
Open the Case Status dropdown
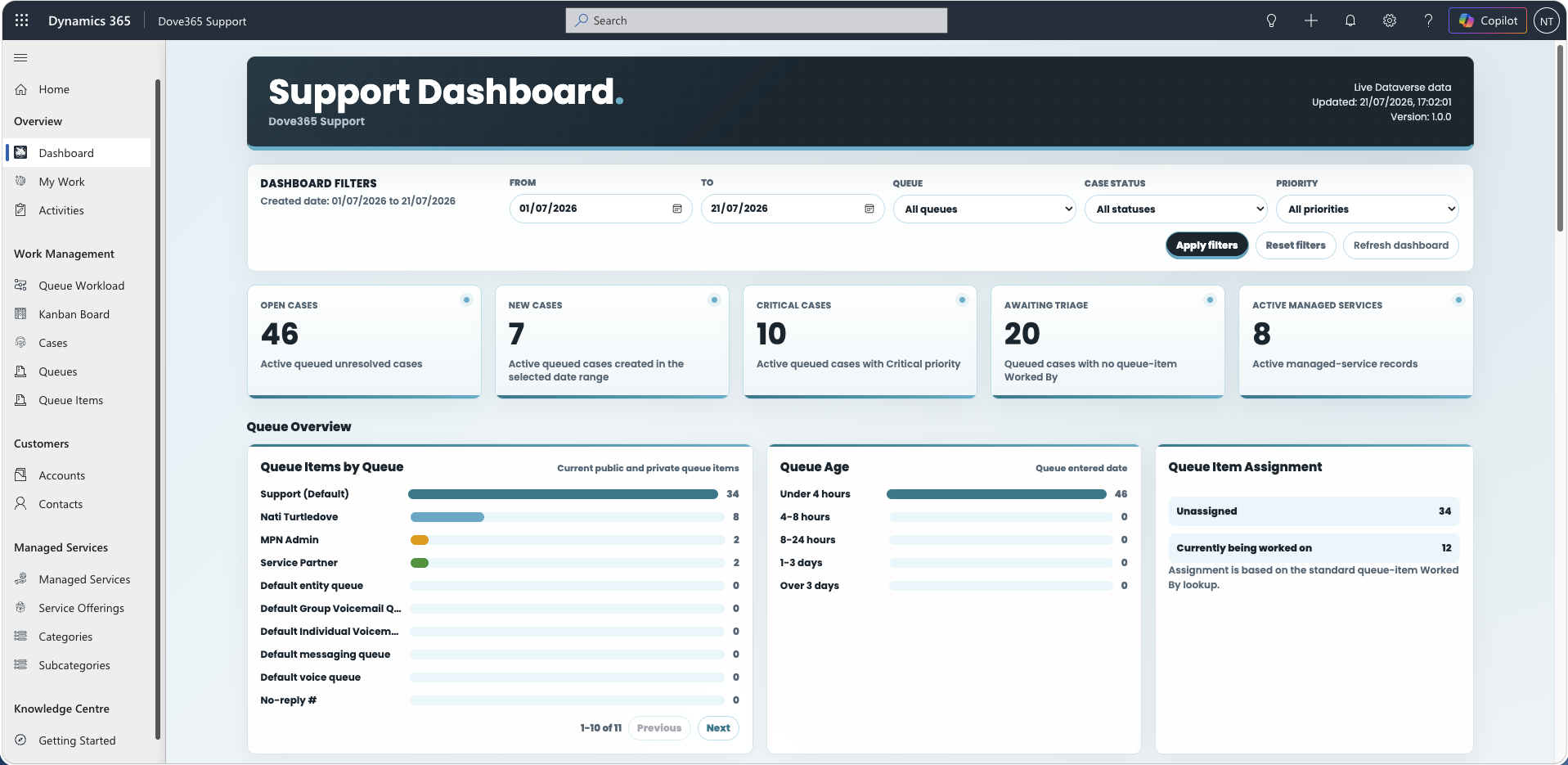pyautogui.click(x=1176, y=209)
